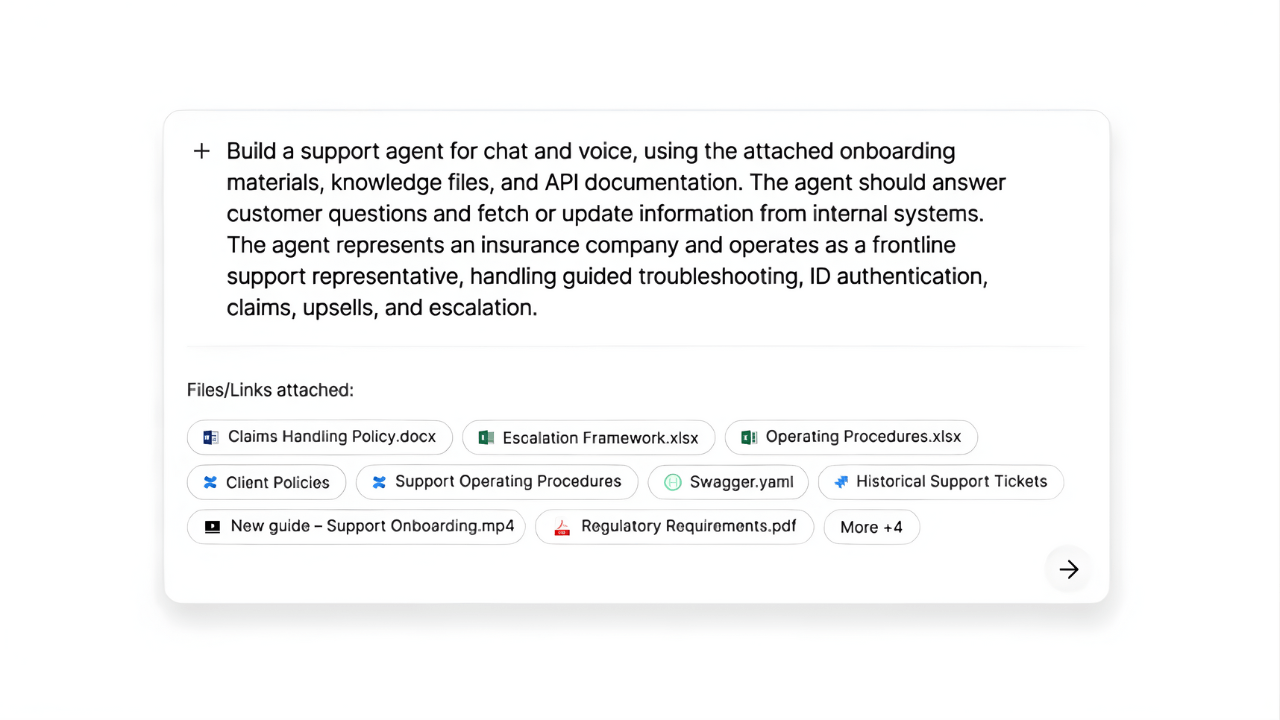Expand the More +4 attachments chip
The height and width of the screenshot is (720, 1280).
[871, 527]
